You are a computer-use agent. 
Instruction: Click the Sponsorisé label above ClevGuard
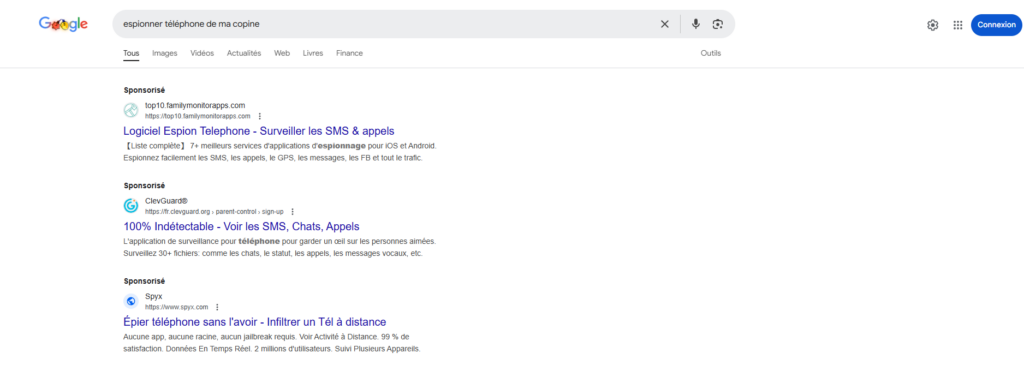click(144, 185)
